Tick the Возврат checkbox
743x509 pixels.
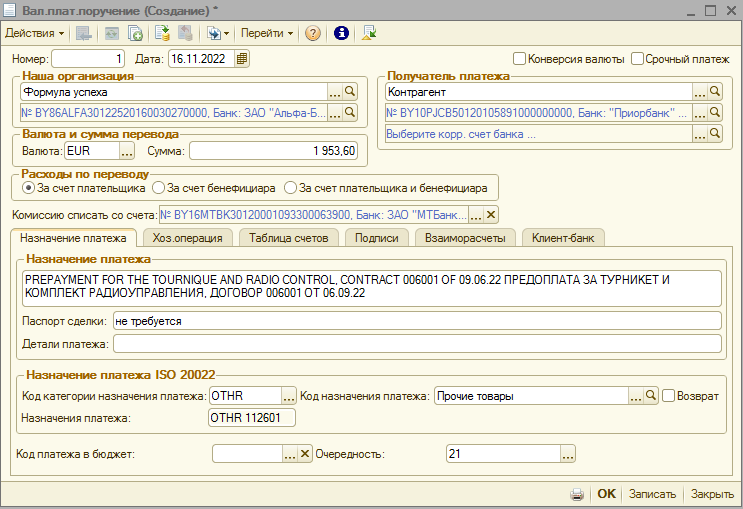[668, 396]
